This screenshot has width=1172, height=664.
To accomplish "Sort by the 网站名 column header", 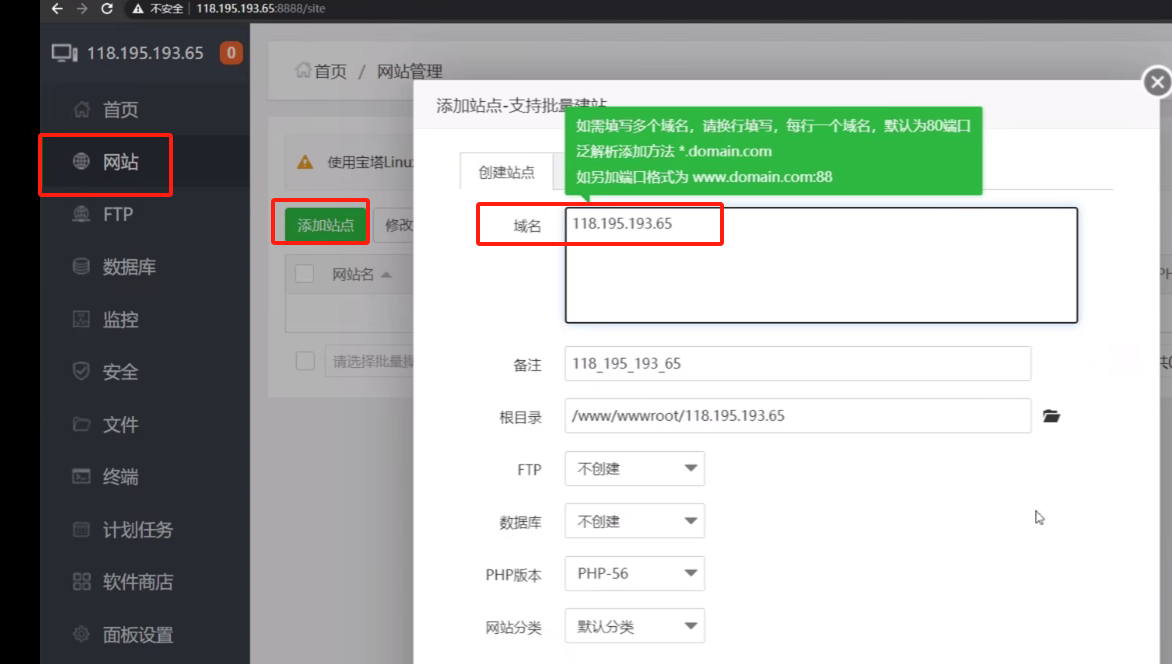I will click(x=353, y=274).
